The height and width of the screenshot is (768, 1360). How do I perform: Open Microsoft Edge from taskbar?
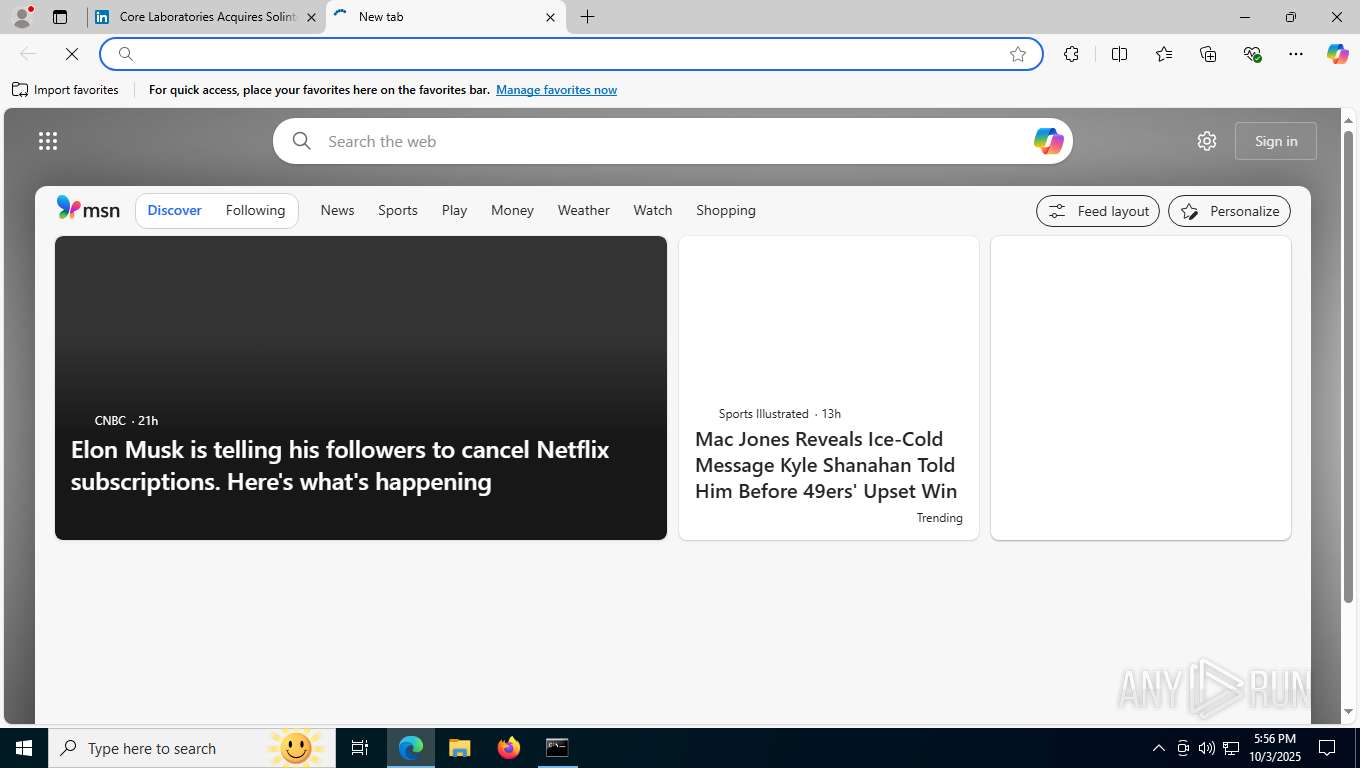[x=411, y=748]
